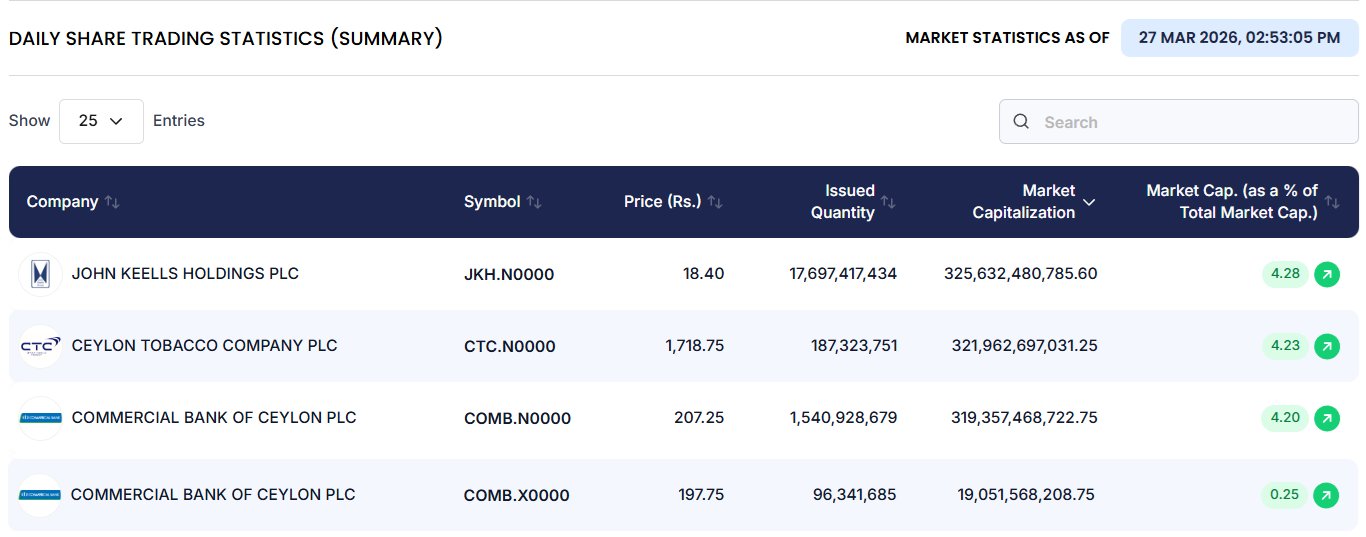Click green arrow icon in COMB.N0000 row
1366x537 pixels.
(x=1326, y=418)
